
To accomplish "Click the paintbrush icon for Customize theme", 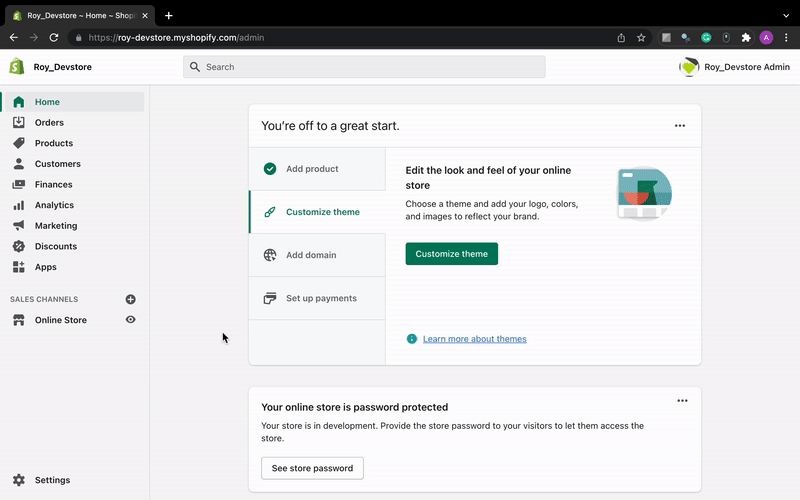I will pyautogui.click(x=270, y=212).
